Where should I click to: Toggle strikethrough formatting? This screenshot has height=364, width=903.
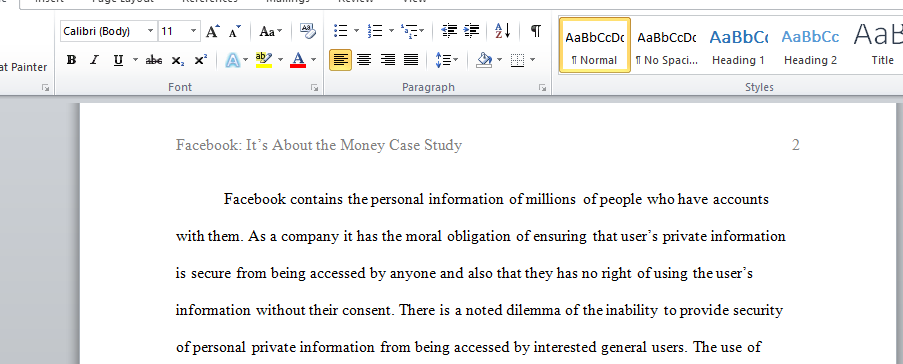click(x=154, y=60)
